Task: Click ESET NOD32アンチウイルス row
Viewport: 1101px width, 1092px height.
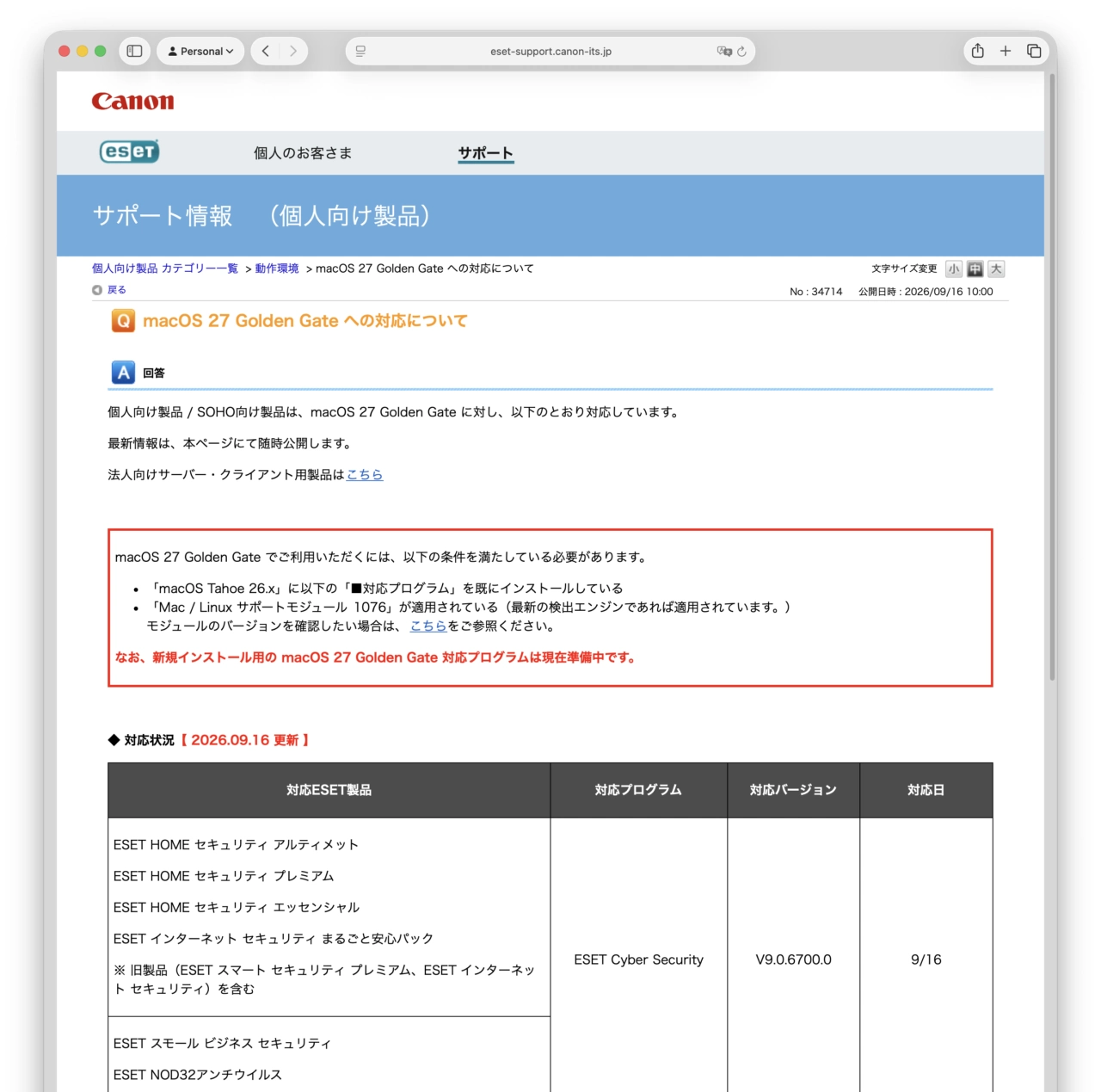Action: click(x=198, y=1075)
